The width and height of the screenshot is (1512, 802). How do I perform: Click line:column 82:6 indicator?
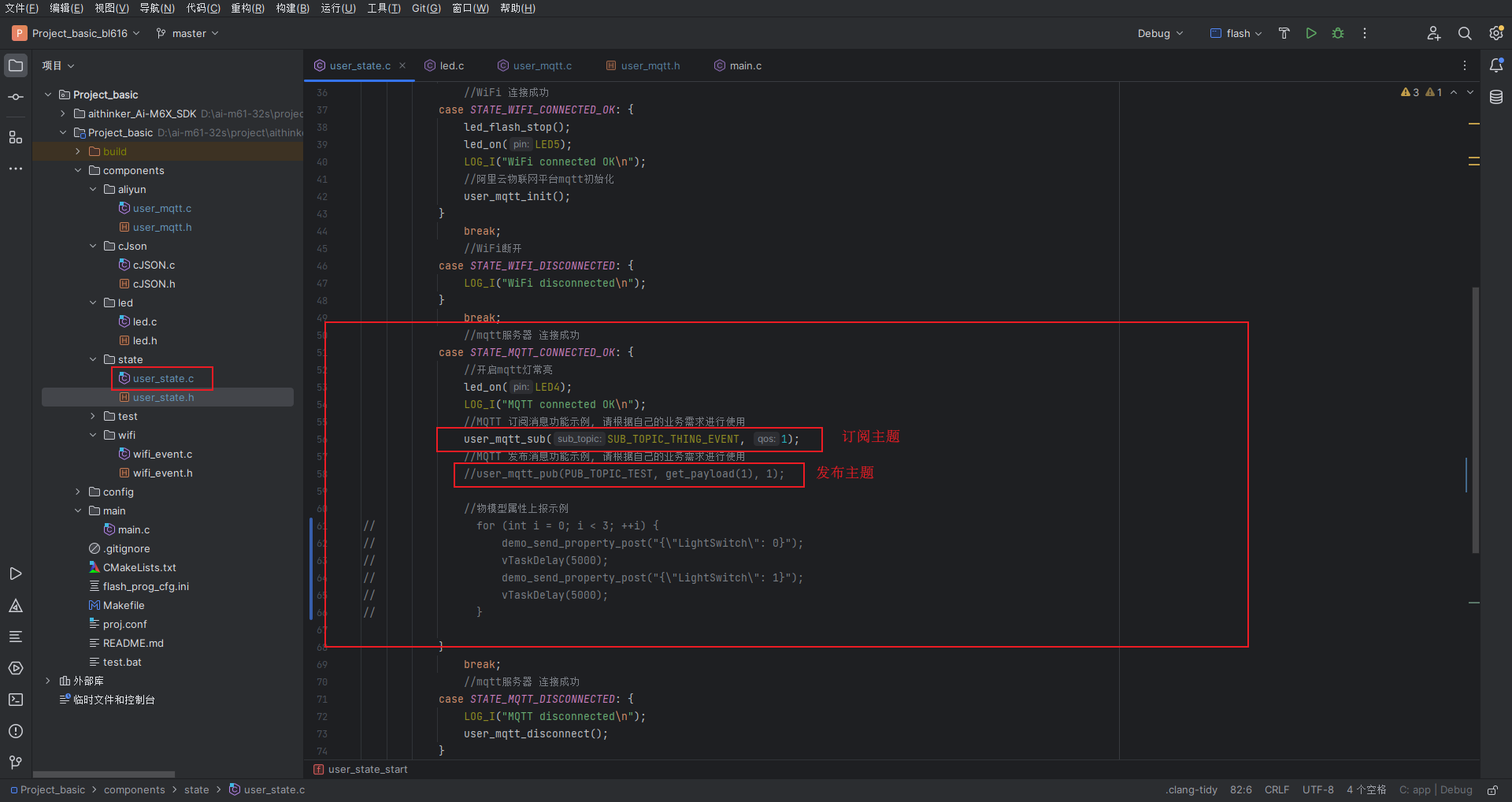point(1241,790)
